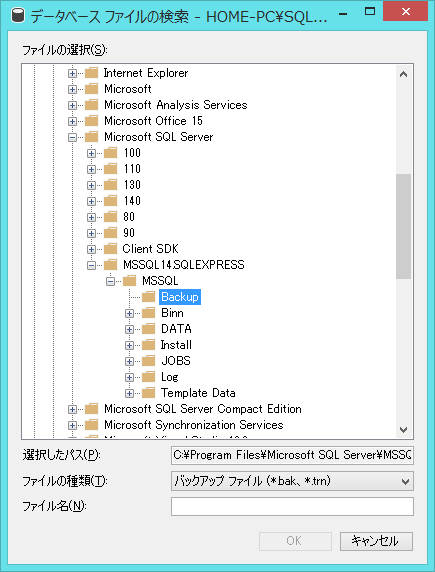Click the Internet Explorer folder icon

click(92, 73)
